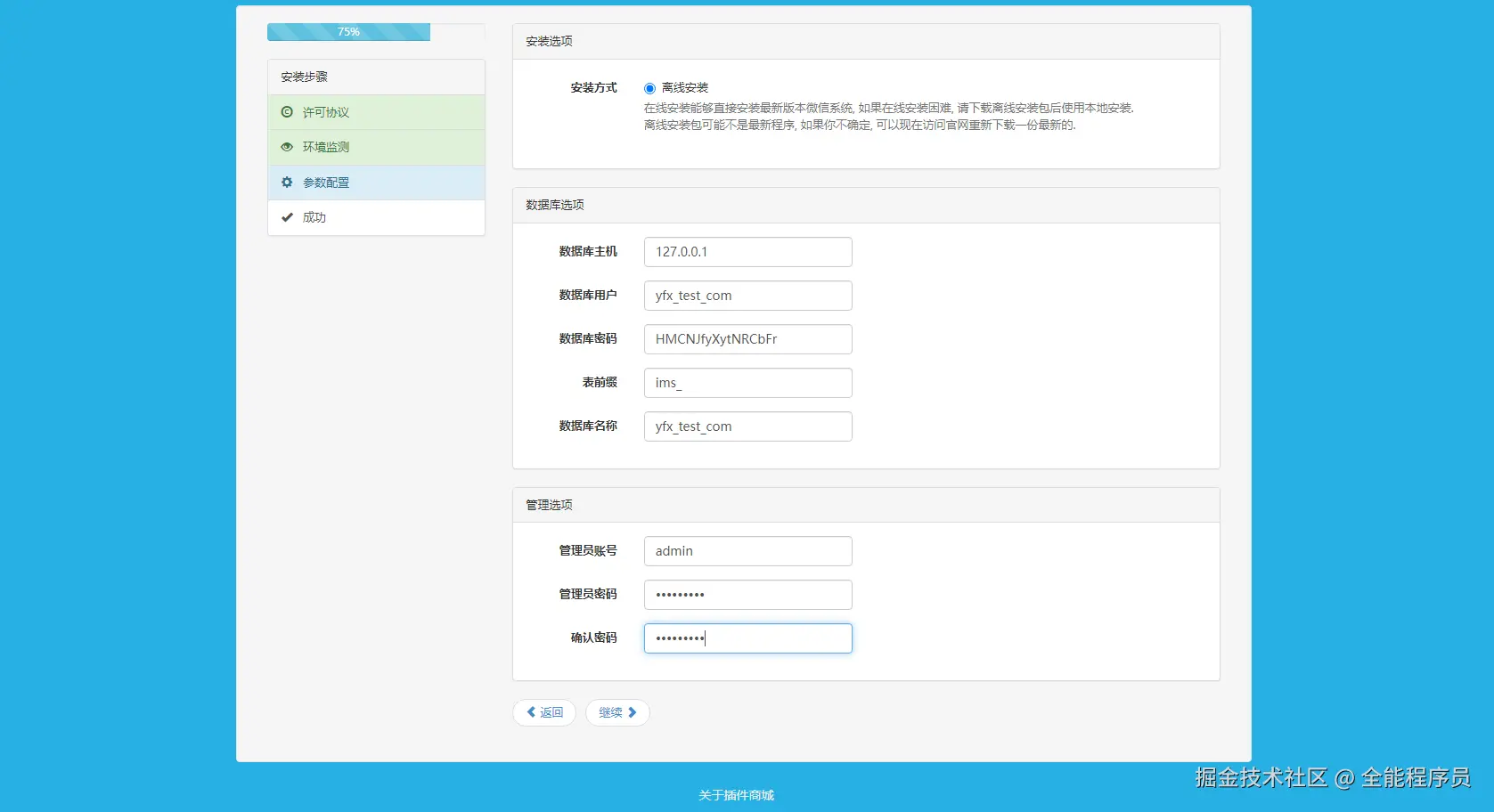This screenshot has height=812, width=1494.
Task: Click the 75% progress bar
Action: [348, 32]
